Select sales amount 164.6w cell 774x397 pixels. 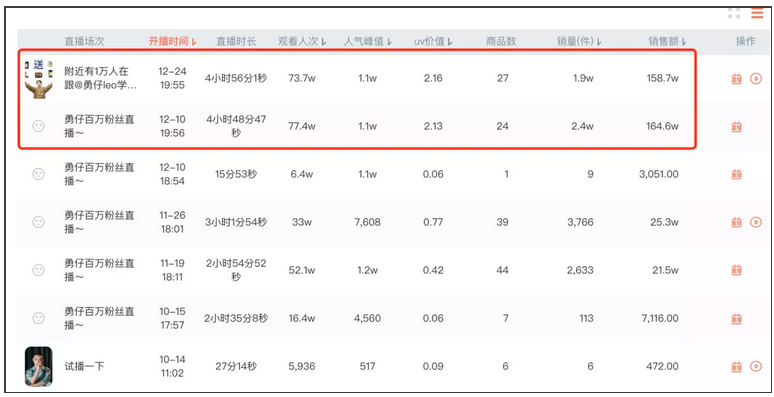point(662,126)
